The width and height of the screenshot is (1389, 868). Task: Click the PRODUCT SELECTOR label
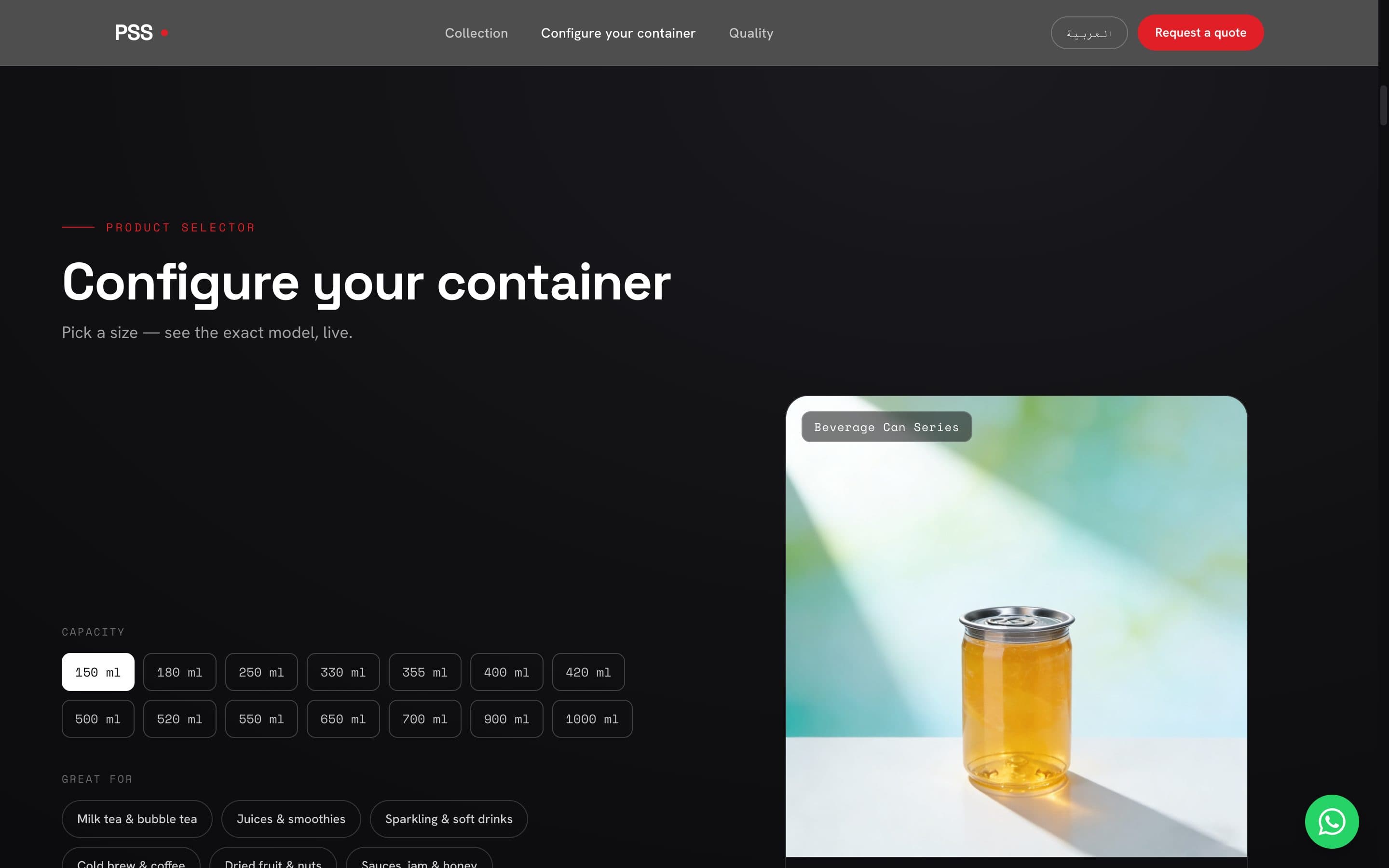coord(180,227)
